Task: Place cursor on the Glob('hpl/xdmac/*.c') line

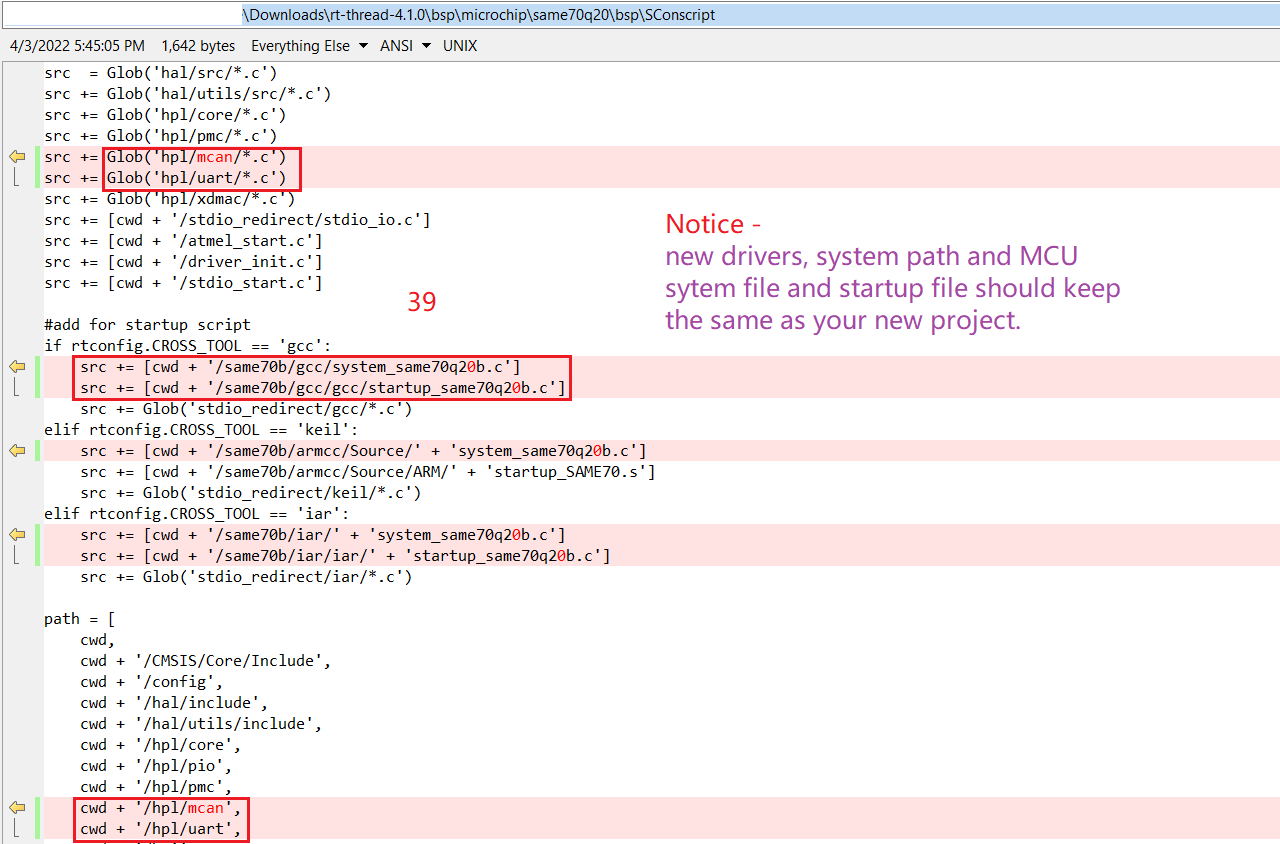Action: click(170, 199)
